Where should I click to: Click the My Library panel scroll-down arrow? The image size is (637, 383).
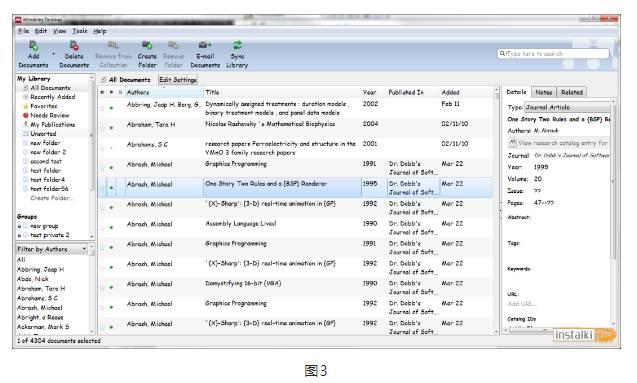[x=92, y=237]
